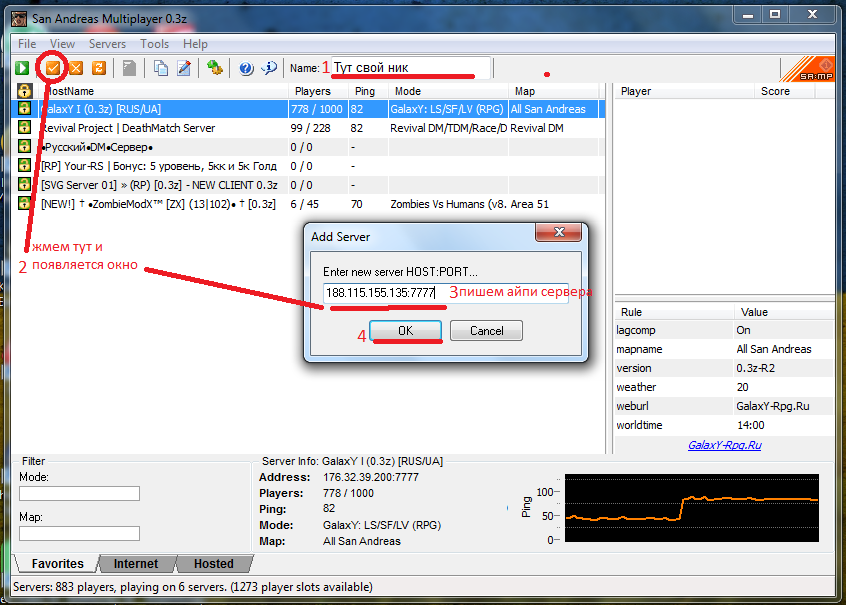
Task: Click the HOST:PORT input in Add Server
Action: click(x=445, y=293)
